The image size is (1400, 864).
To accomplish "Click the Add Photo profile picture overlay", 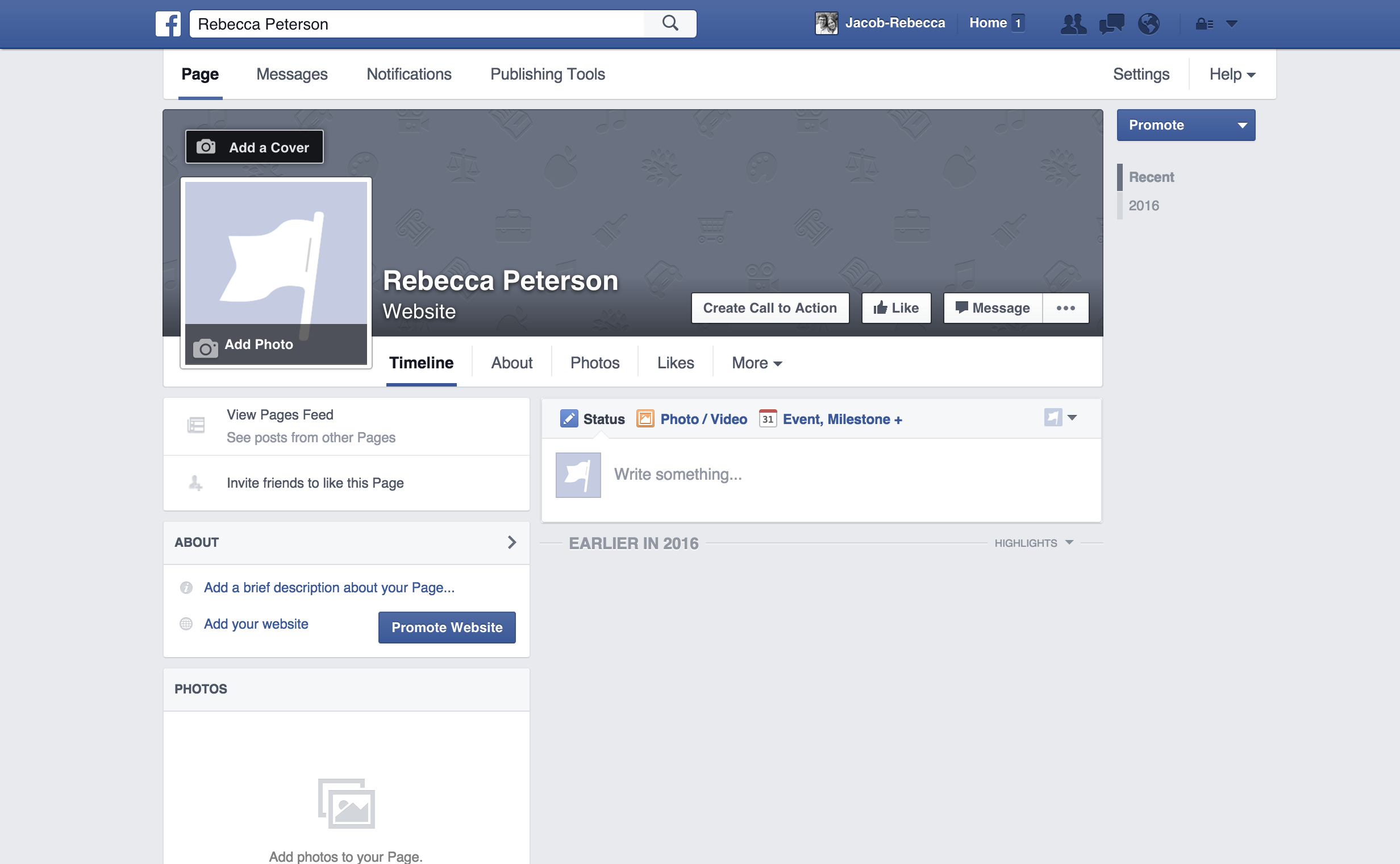I will (x=276, y=344).
